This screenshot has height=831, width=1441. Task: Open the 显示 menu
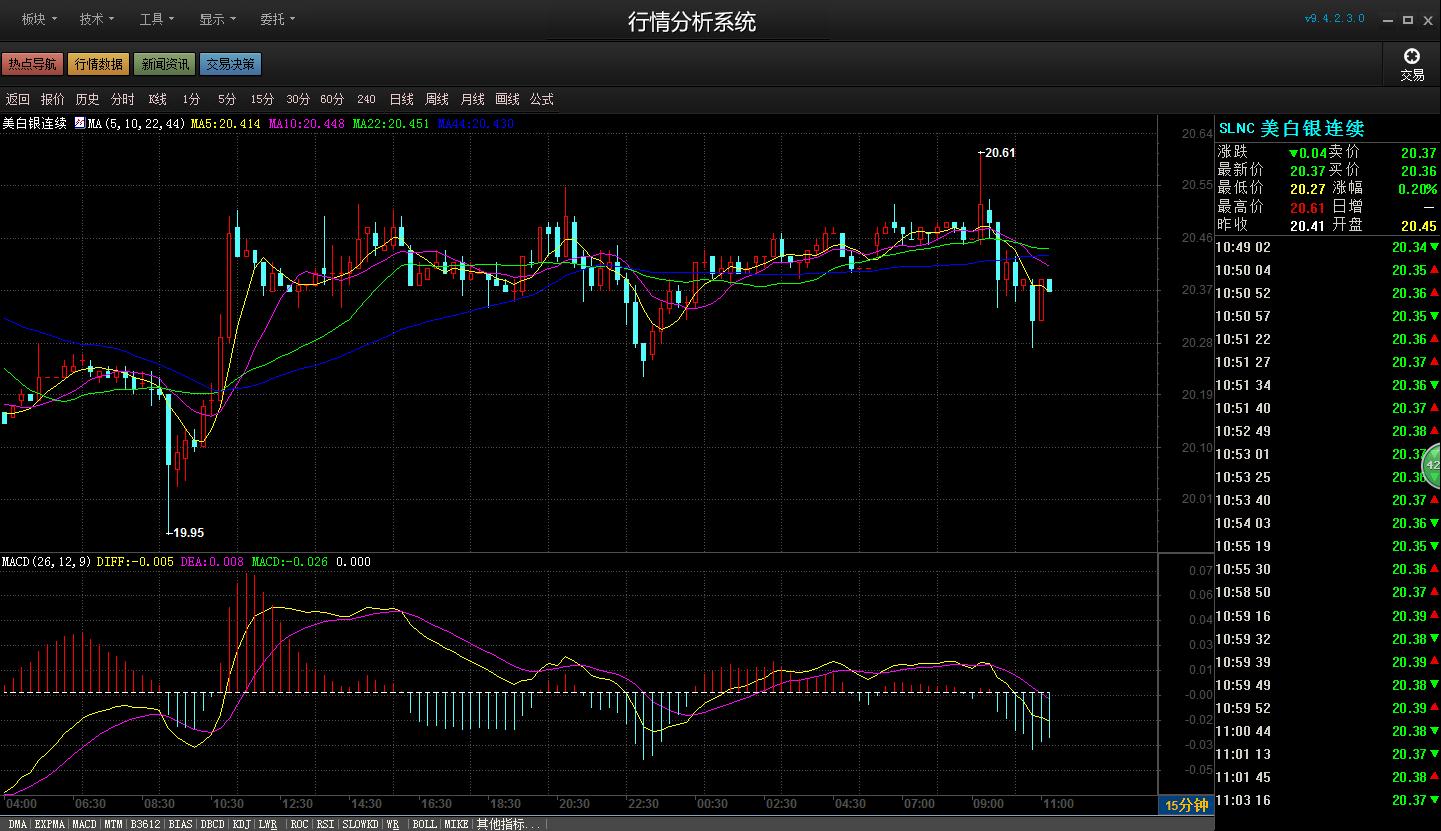click(x=217, y=19)
